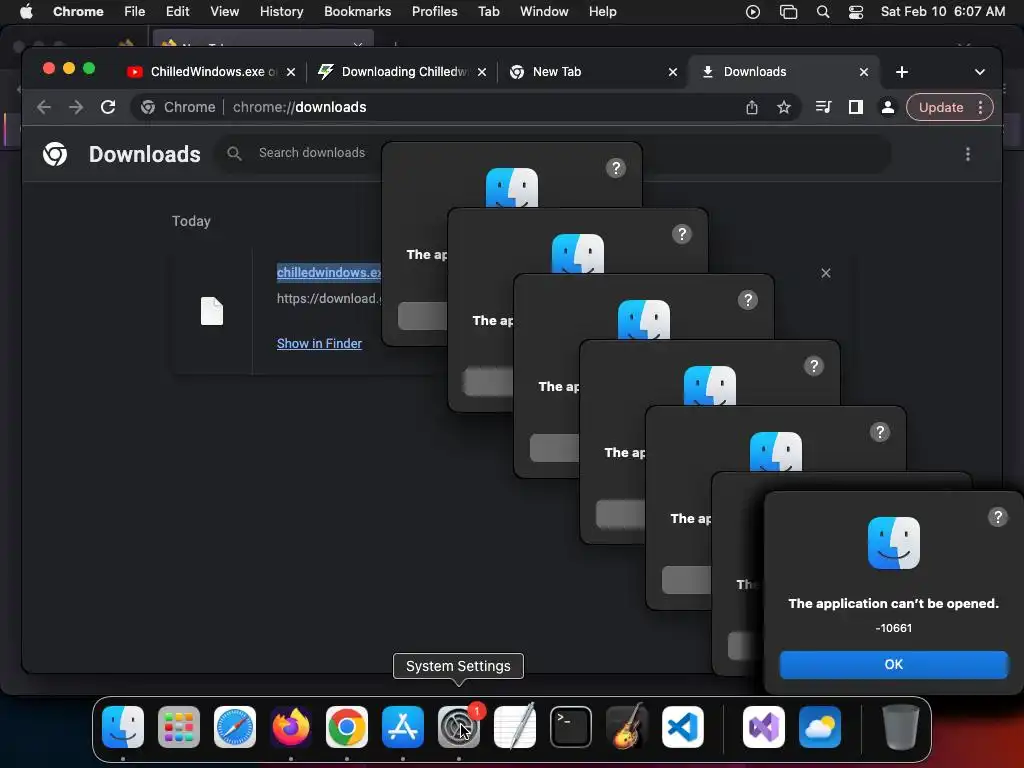This screenshot has height=768, width=1024.
Task: Open the chilledwindows.exe download link
Action: click(x=328, y=272)
